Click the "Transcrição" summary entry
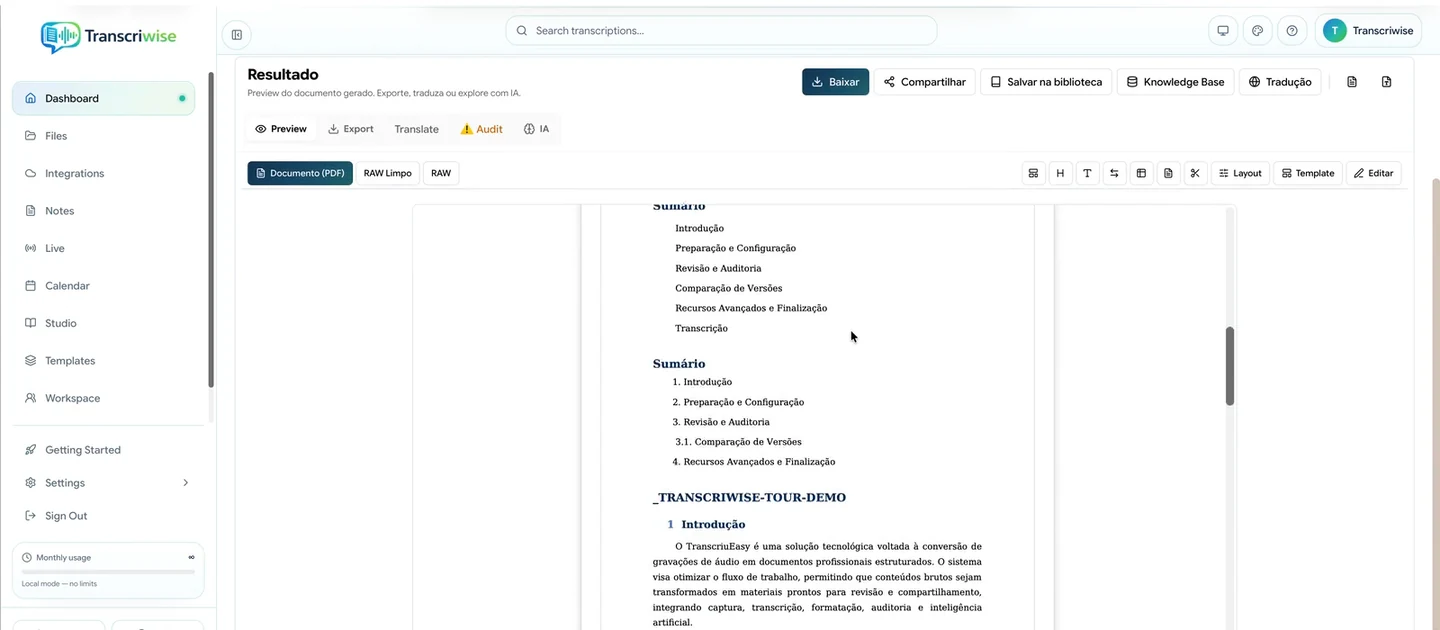This screenshot has width=1440, height=630. pos(701,328)
